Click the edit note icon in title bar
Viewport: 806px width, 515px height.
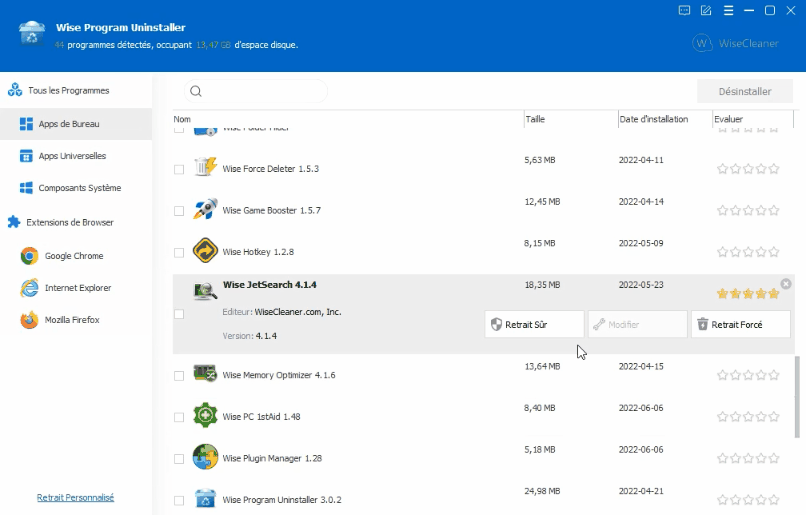pos(706,10)
